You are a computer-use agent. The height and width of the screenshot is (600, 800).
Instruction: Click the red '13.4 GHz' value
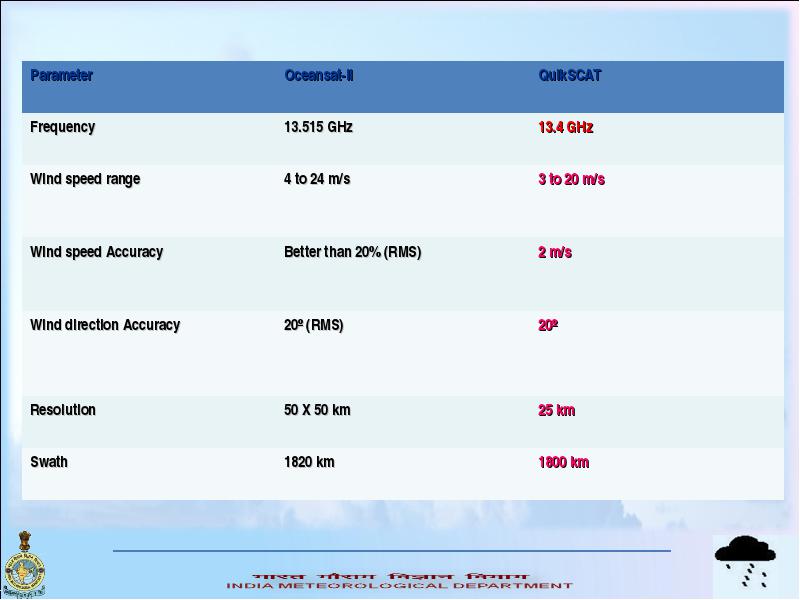[x=566, y=127]
